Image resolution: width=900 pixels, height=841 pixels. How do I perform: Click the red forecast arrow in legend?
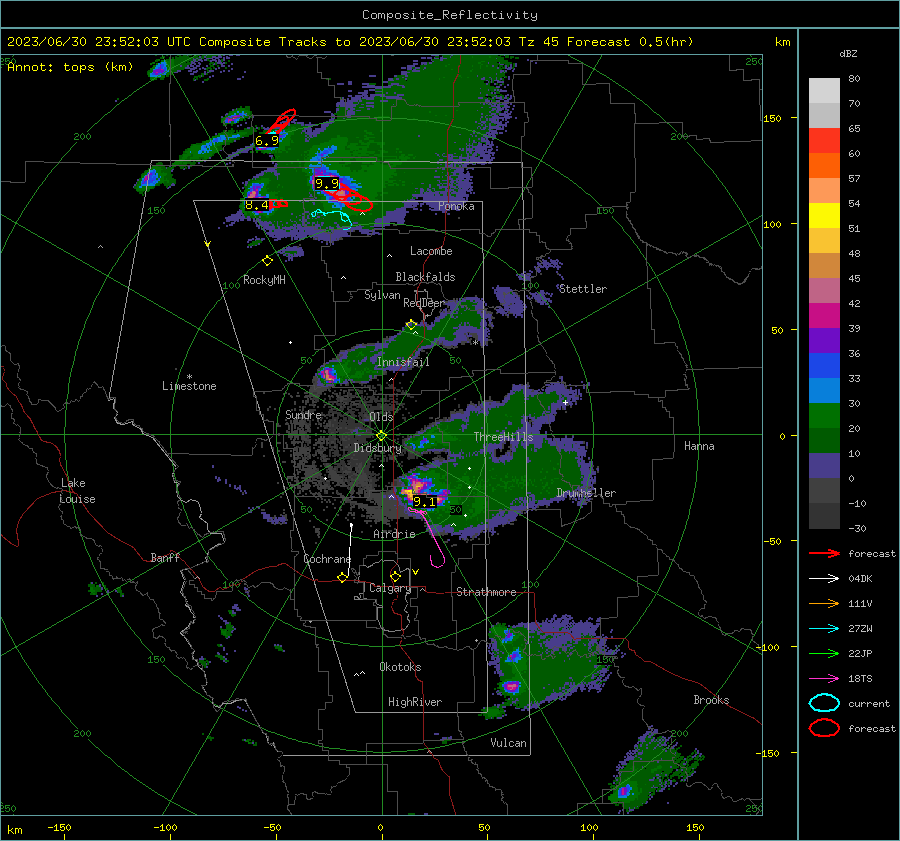pyautogui.click(x=824, y=553)
